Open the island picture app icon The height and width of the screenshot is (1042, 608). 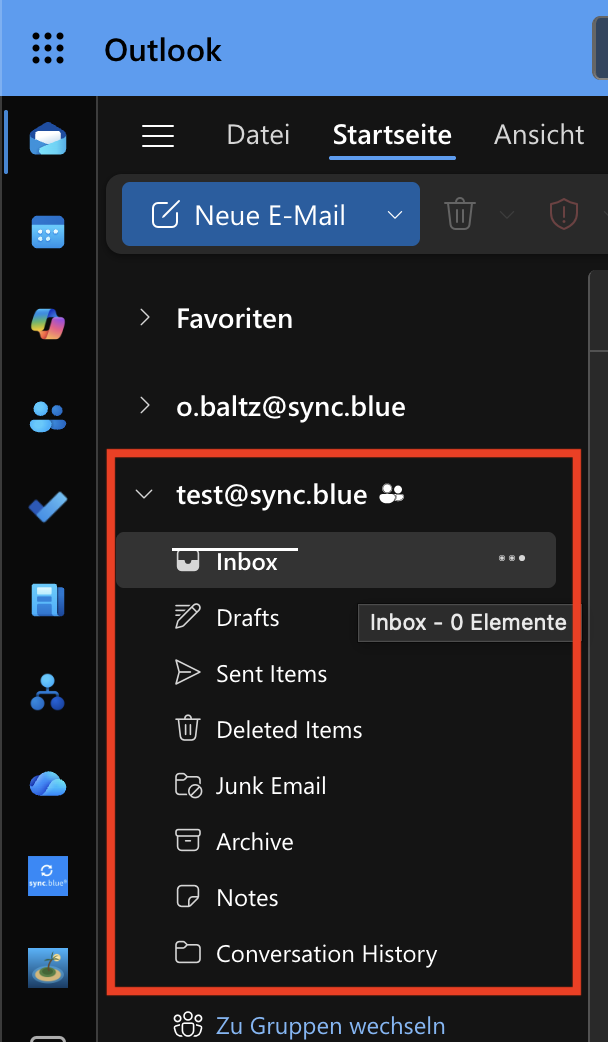[x=48, y=968]
